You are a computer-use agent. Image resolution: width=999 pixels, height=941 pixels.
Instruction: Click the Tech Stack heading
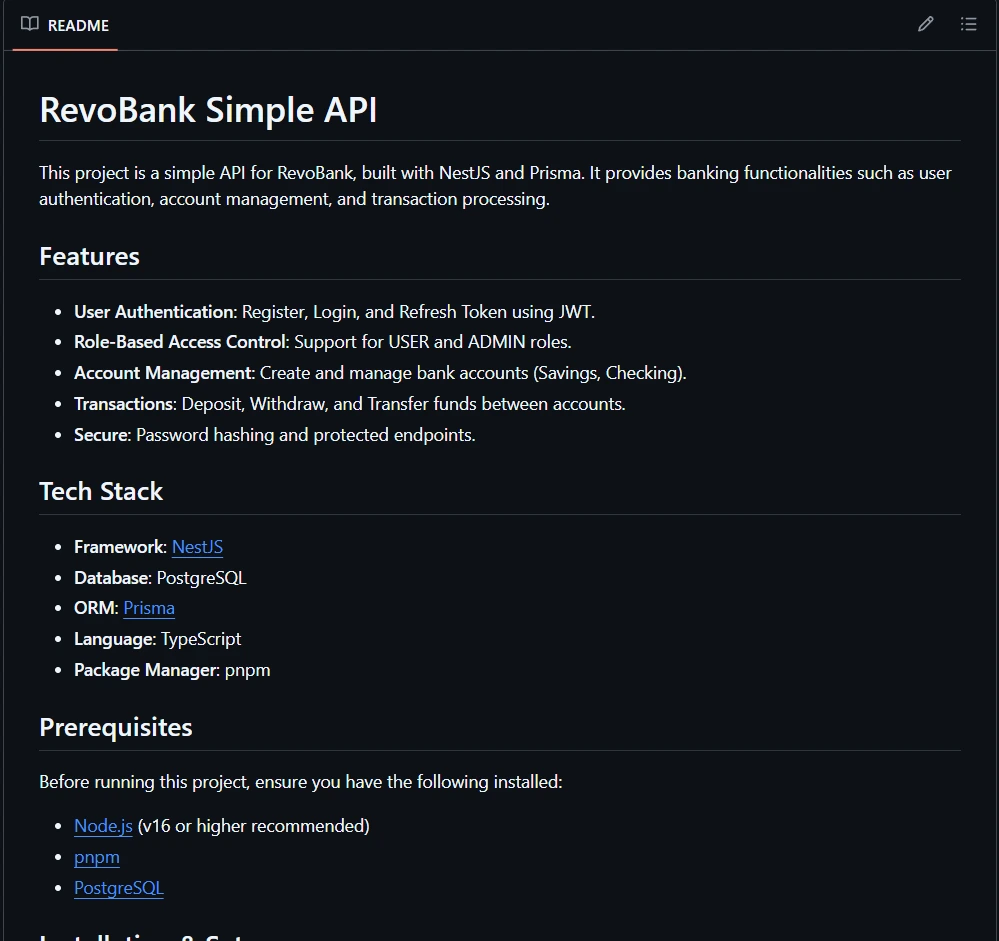coord(101,491)
